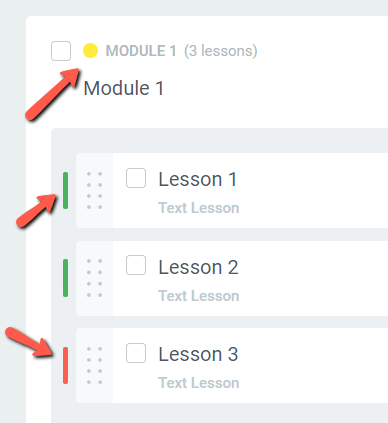Click Text Lesson label under Lesson 3
Screen dimensions: 388x423
point(199,383)
